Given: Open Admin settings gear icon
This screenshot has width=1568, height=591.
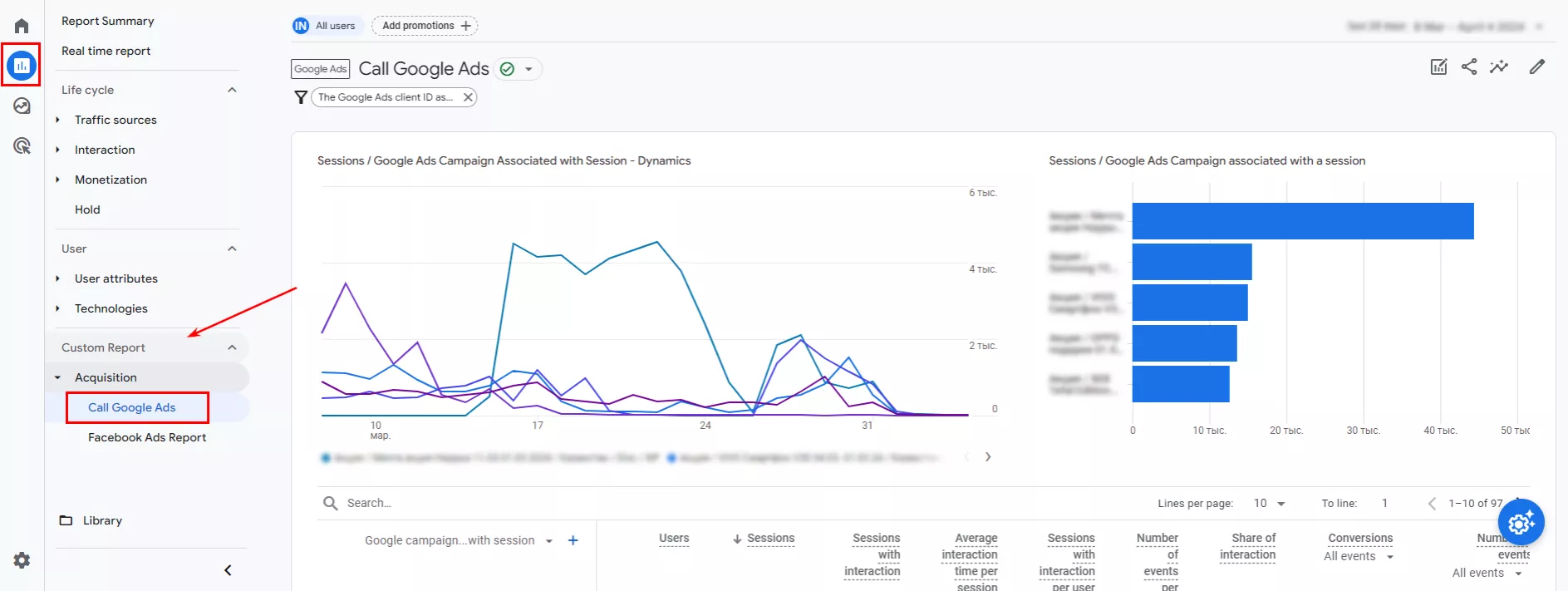Looking at the screenshot, I should [22, 560].
